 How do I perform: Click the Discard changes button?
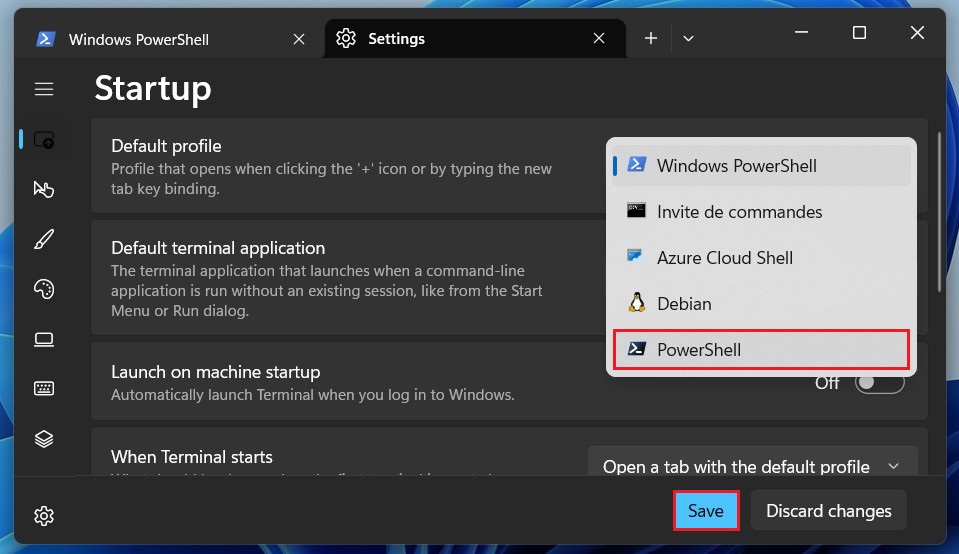tap(829, 511)
